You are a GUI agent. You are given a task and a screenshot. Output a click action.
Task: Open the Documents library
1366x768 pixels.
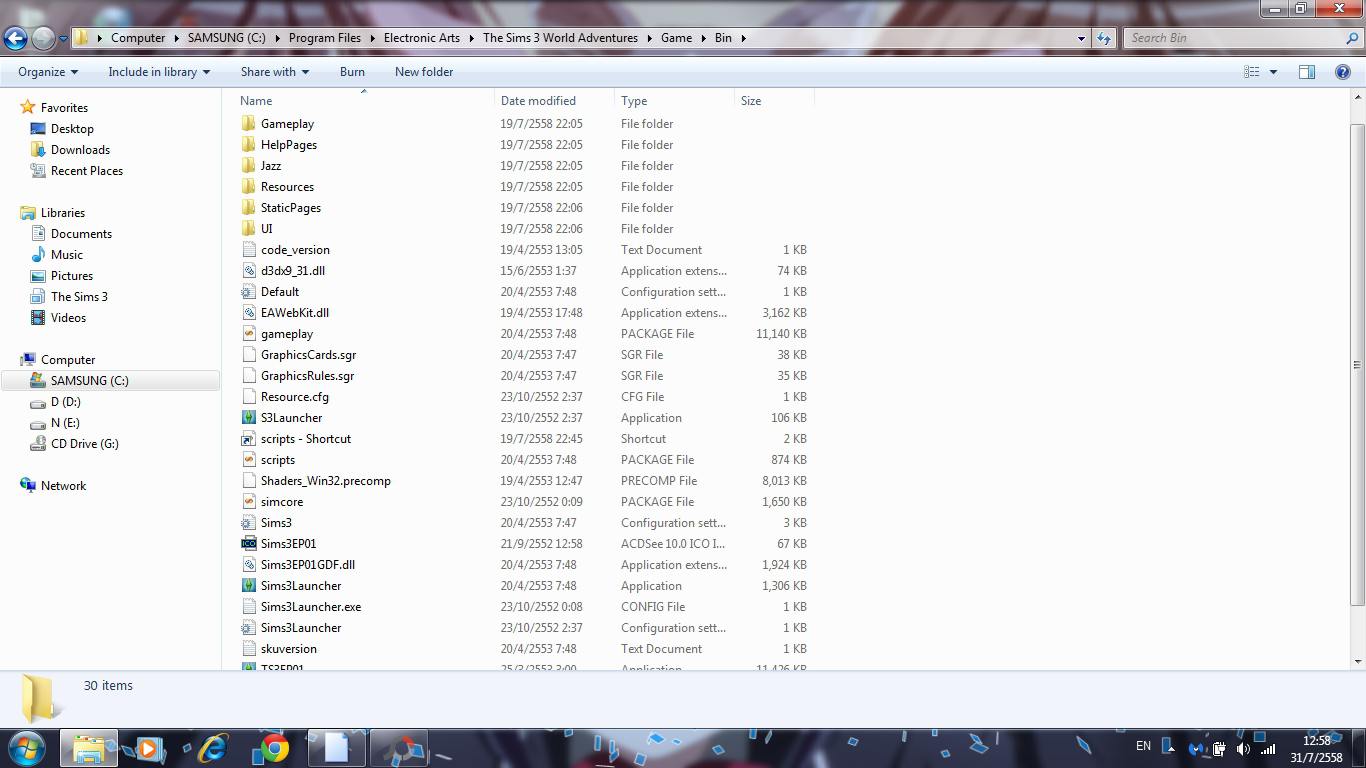(81, 234)
